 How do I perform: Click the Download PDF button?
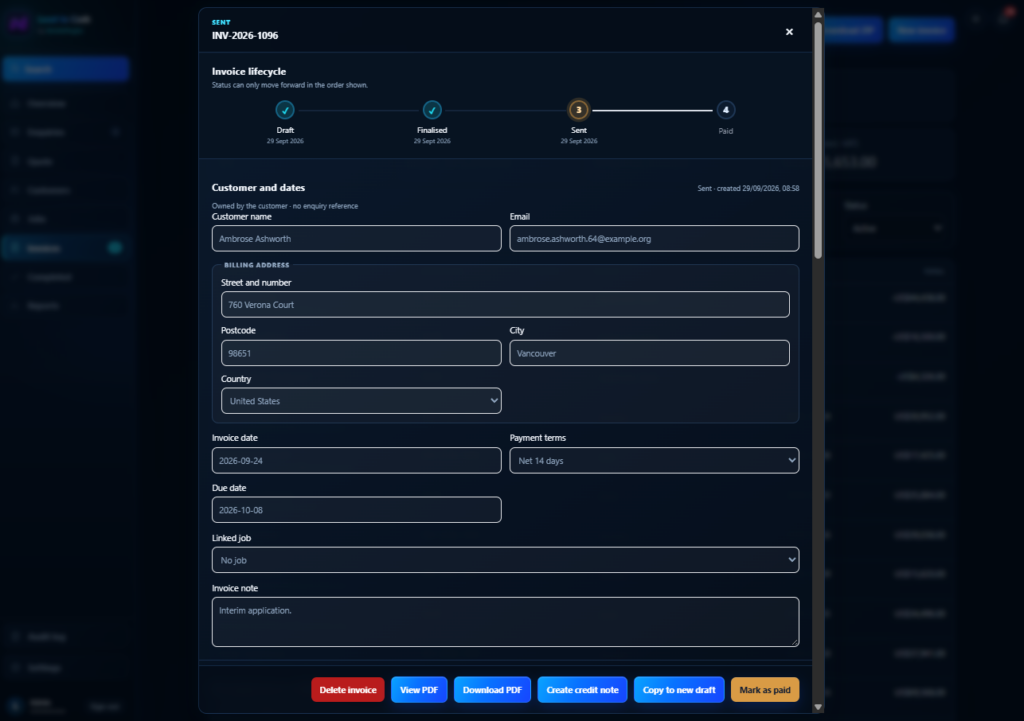pos(492,690)
